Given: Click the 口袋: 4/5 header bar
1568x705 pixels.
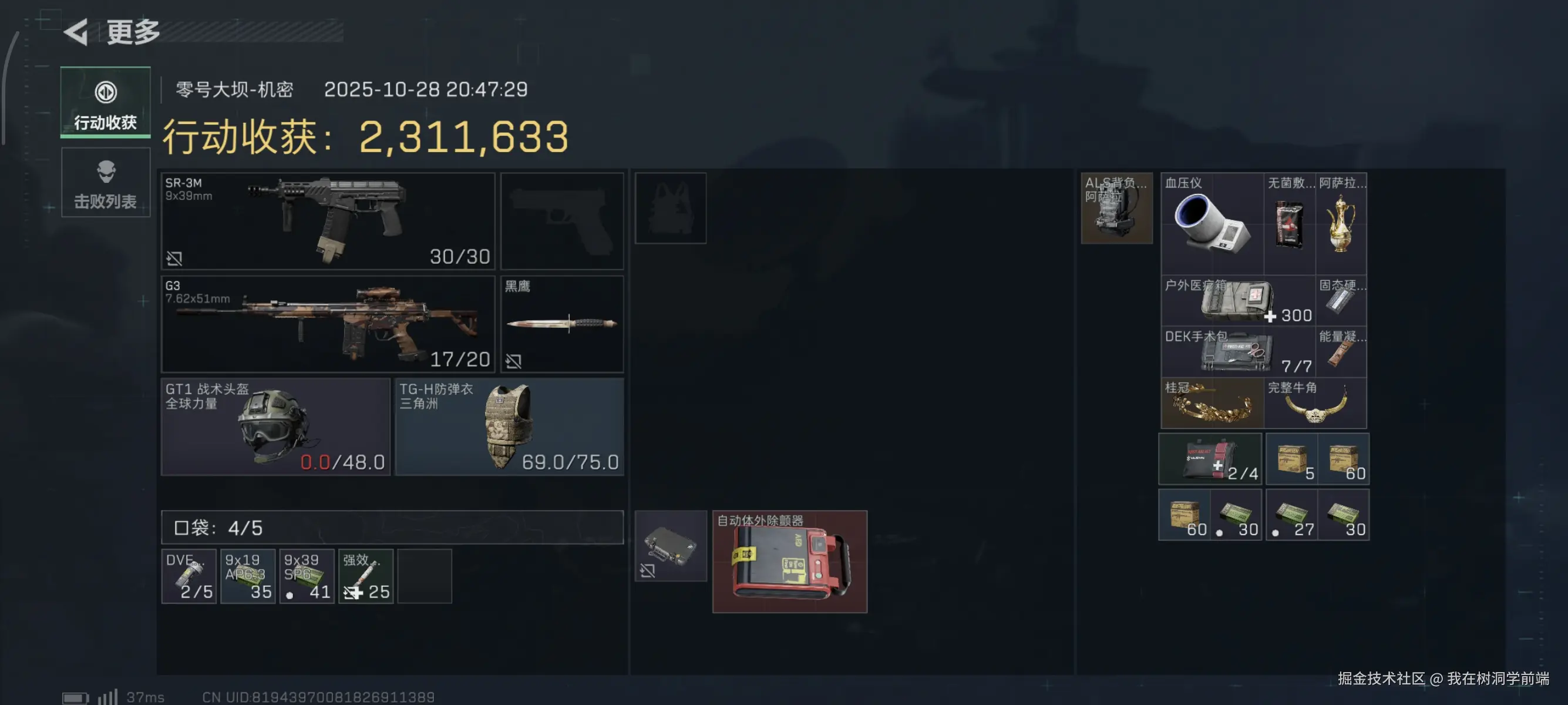Looking at the screenshot, I should coord(392,527).
